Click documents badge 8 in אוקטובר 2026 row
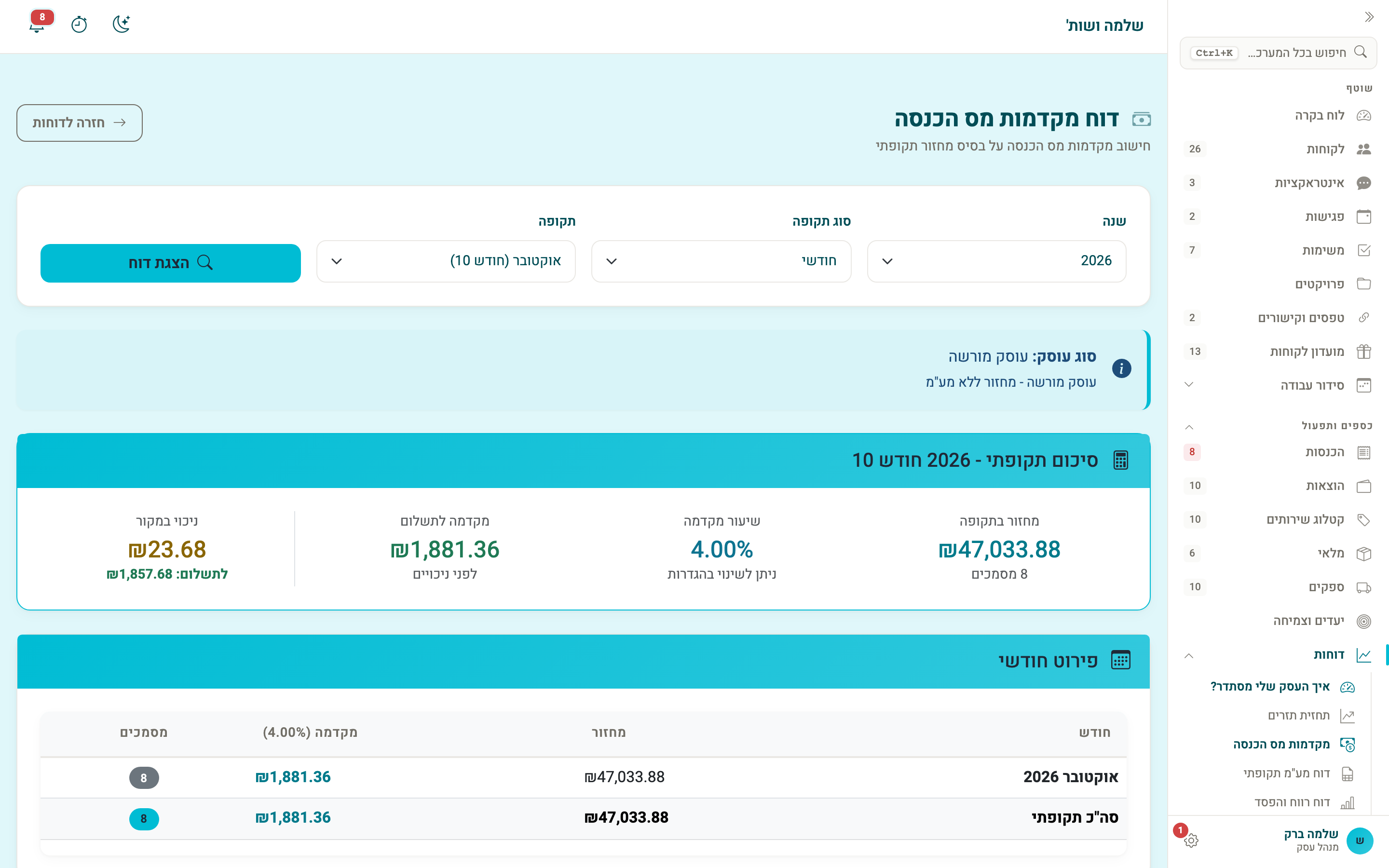Image resolution: width=1389 pixels, height=868 pixels. point(144,778)
